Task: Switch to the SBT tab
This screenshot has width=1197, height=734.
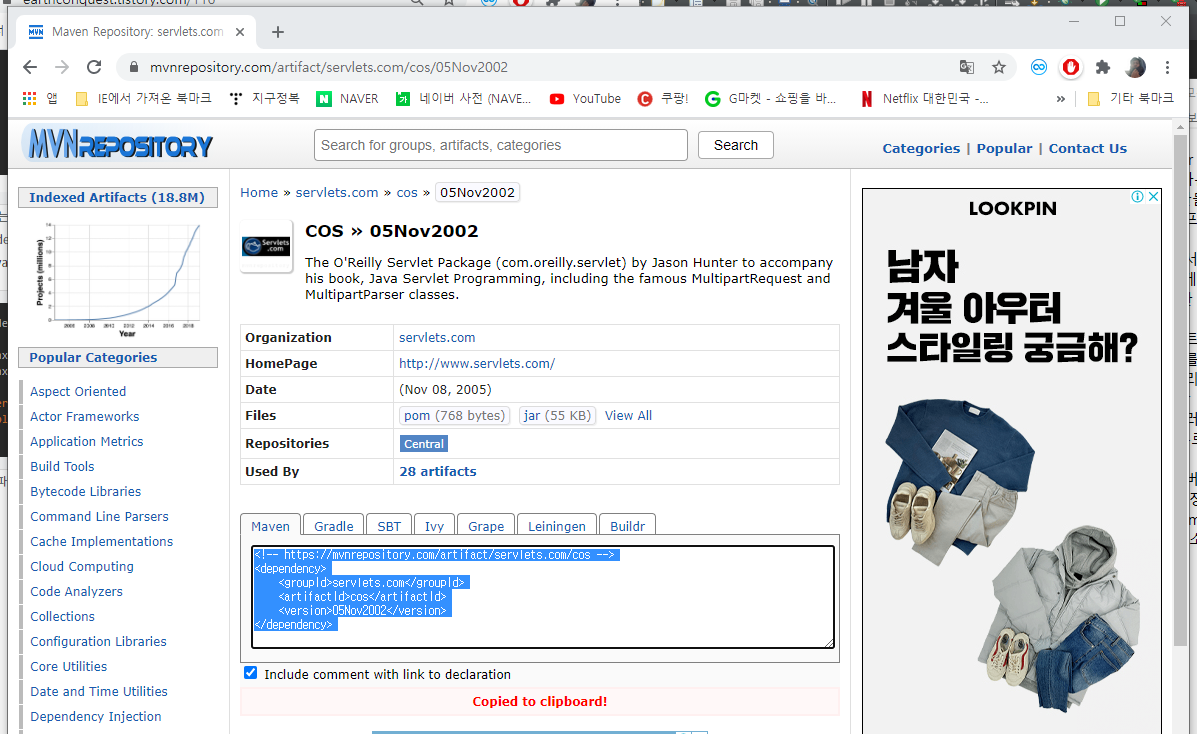Action: (389, 525)
